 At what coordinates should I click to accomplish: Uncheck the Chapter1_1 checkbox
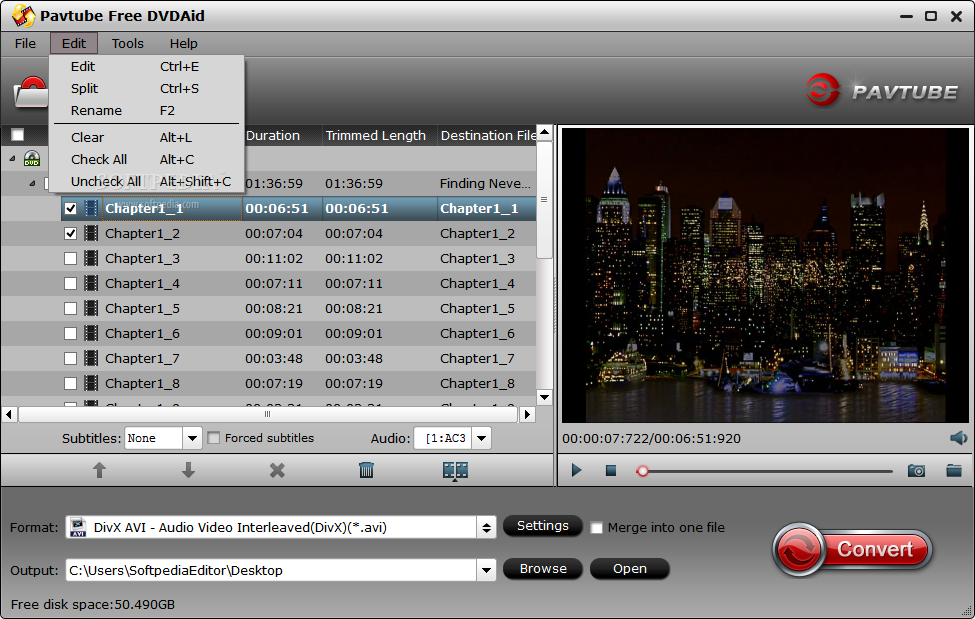coord(71,208)
